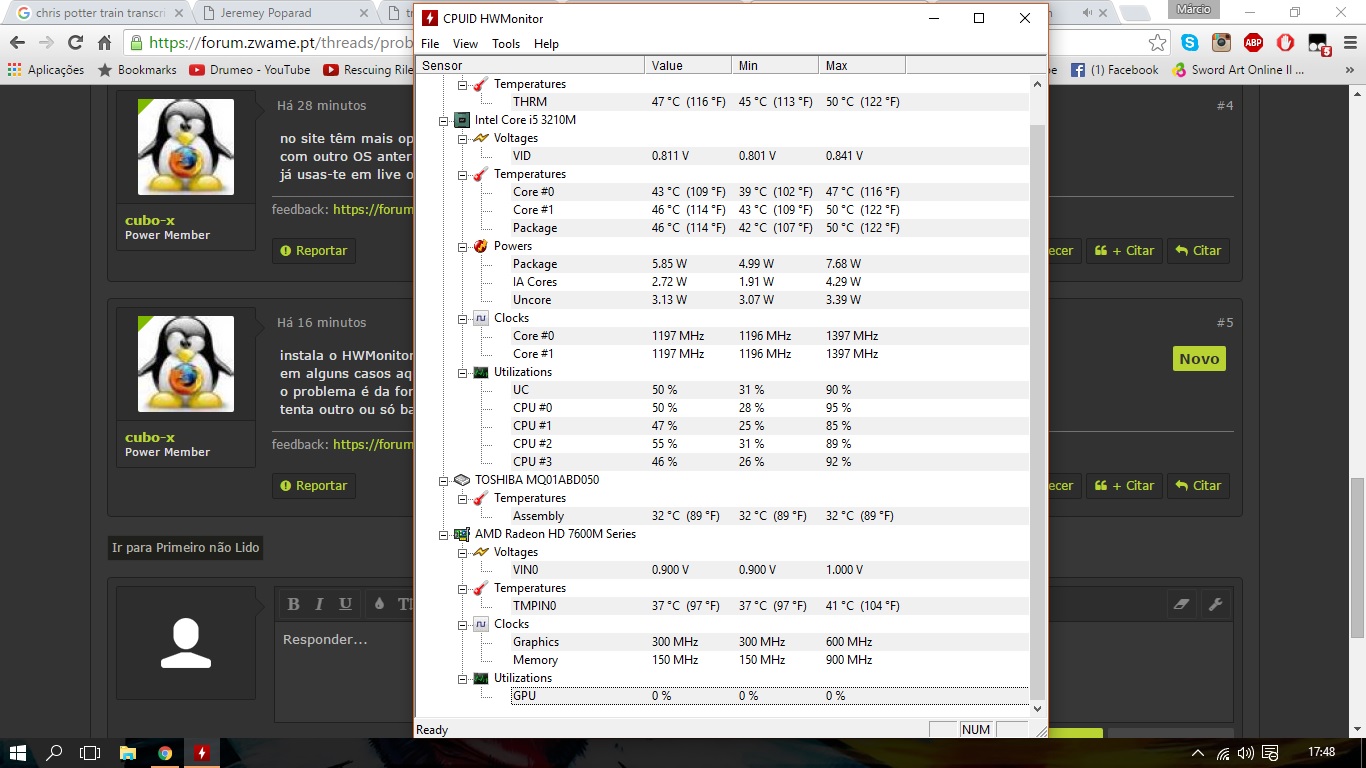1366x768 pixels.
Task: Open the View menu in HWMonitor
Action: tap(465, 44)
